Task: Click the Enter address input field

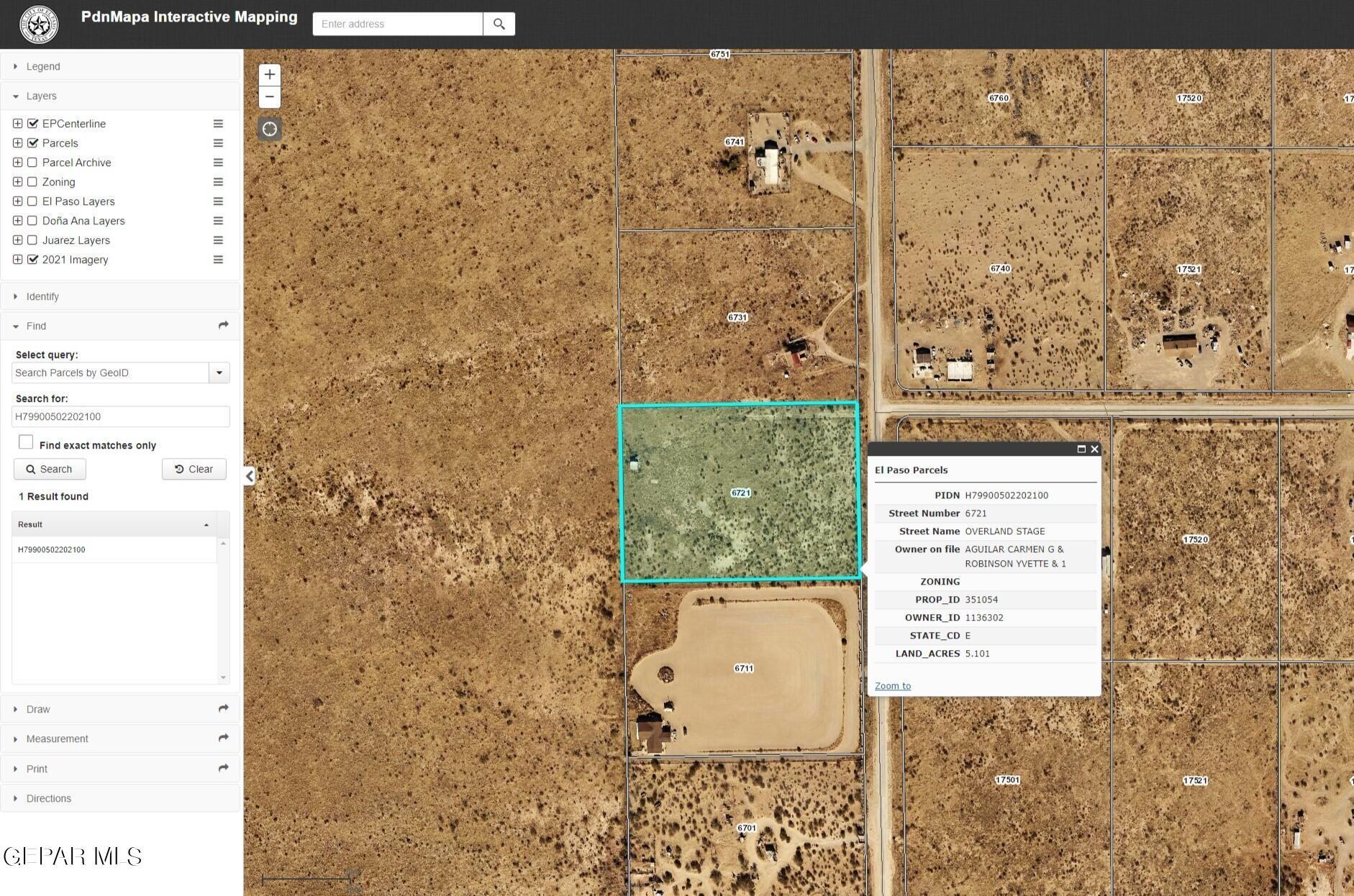Action: click(397, 24)
